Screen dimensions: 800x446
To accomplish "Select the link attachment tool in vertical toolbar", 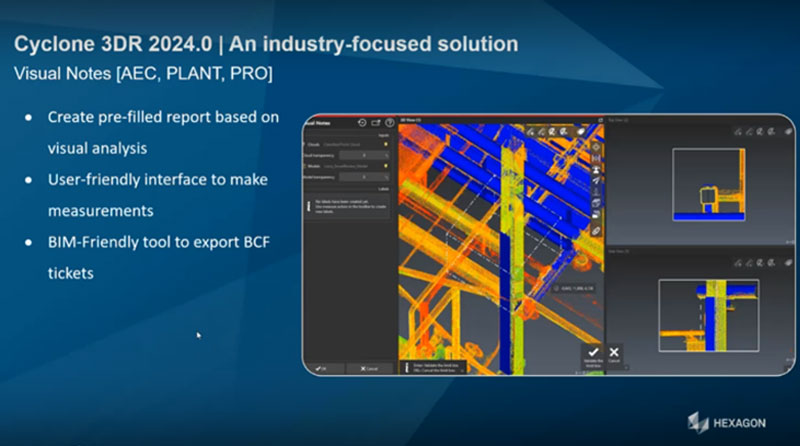I will 596,231.
